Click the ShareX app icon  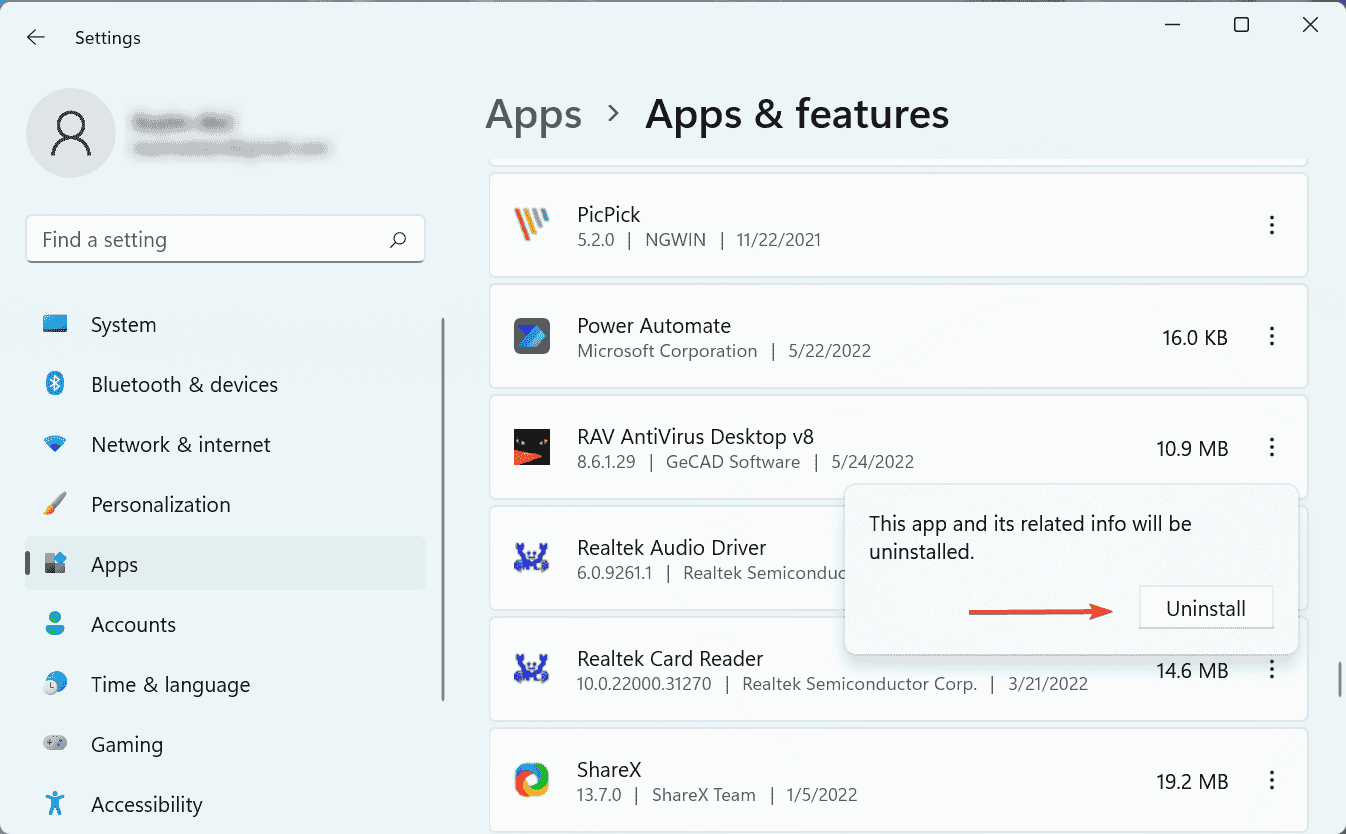pos(531,781)
